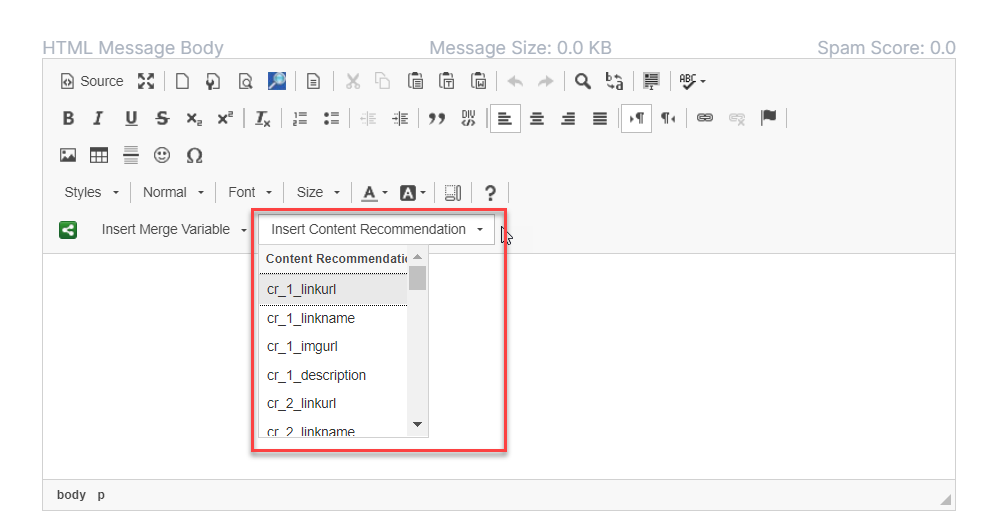Expand the Font dropdown
The width and height of the screenshot is (985, 521).
coord(250,192)
